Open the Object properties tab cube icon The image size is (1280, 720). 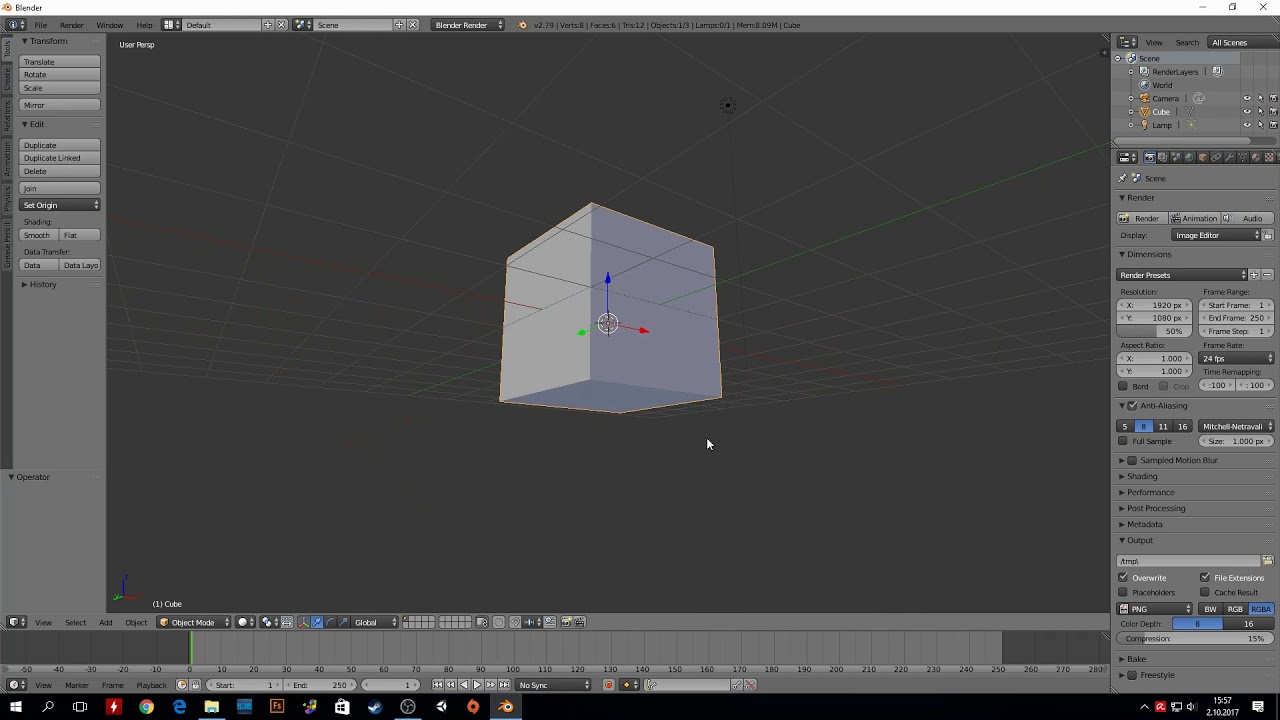tap(1203, 157)
